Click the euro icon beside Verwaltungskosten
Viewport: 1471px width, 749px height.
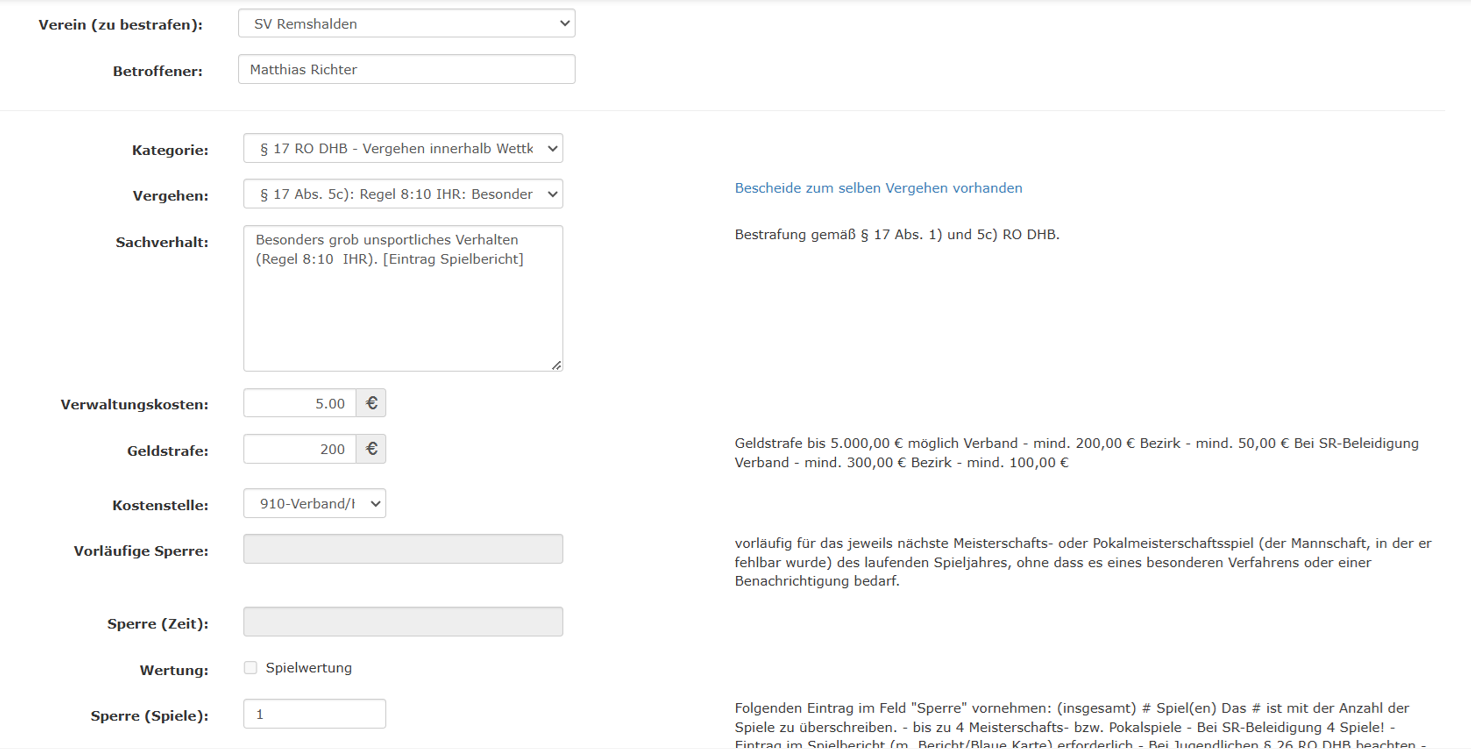pos(371,403)
